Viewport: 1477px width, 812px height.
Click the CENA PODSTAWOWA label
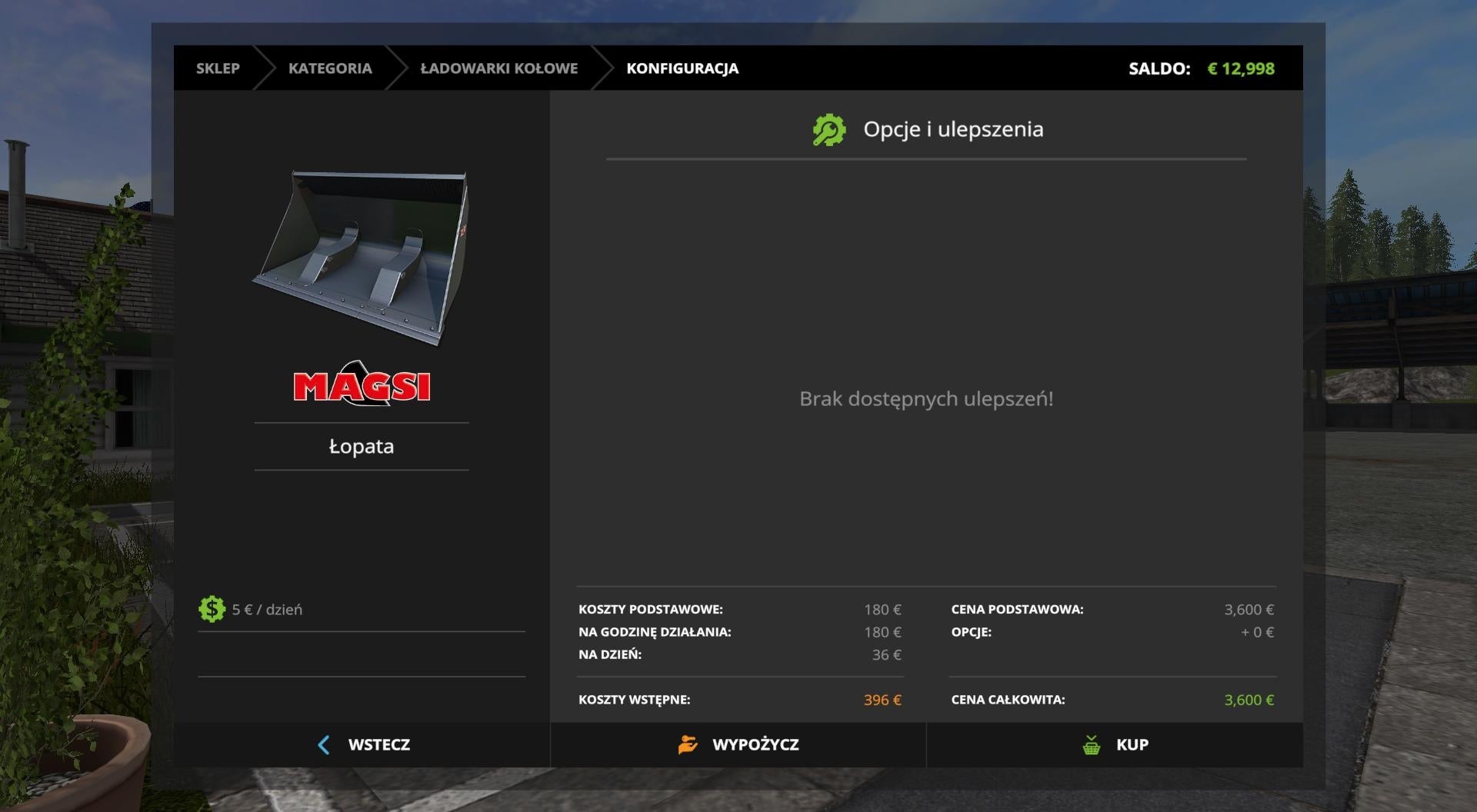coord(1017,609)
